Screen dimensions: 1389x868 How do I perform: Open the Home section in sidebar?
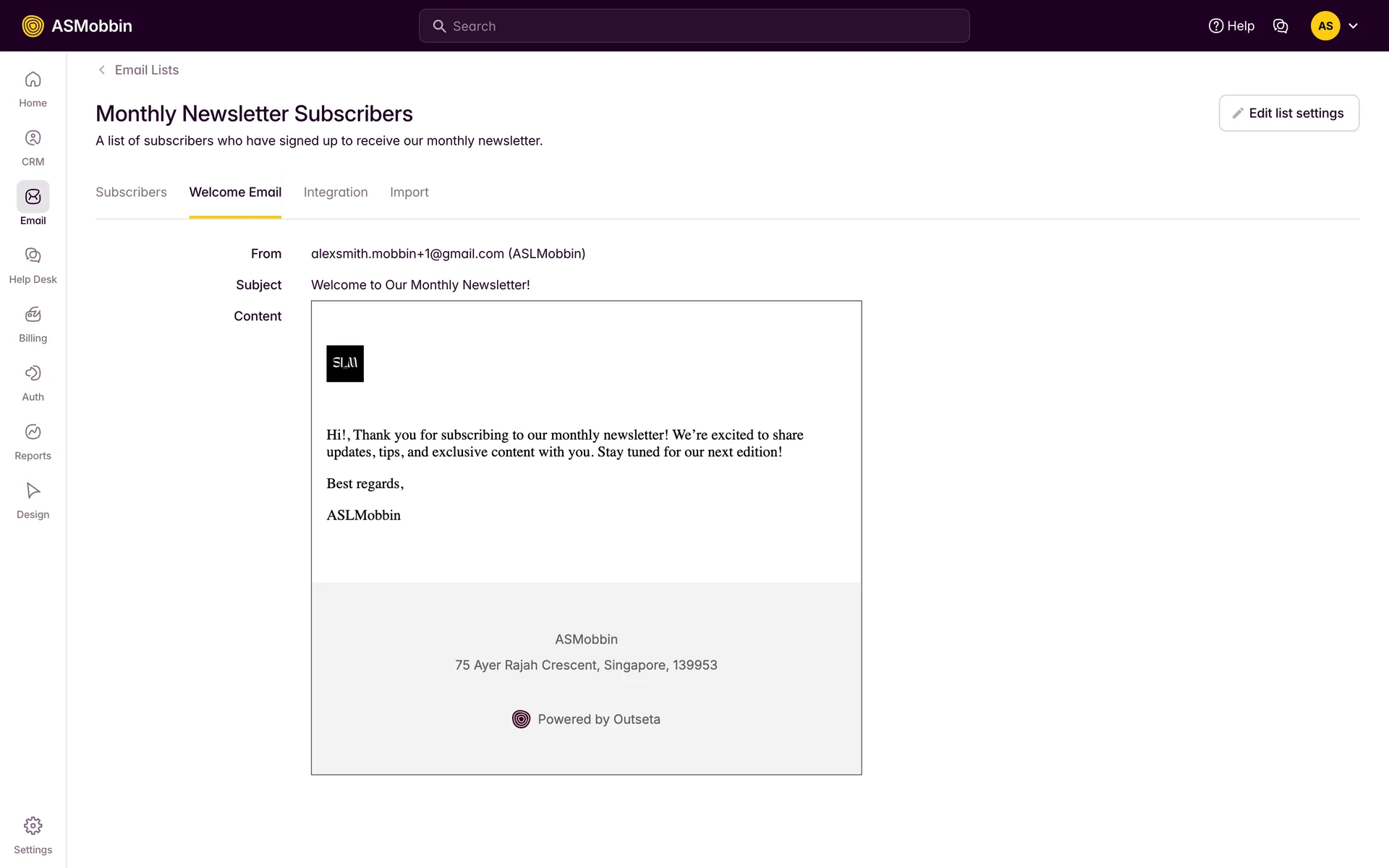33,88
